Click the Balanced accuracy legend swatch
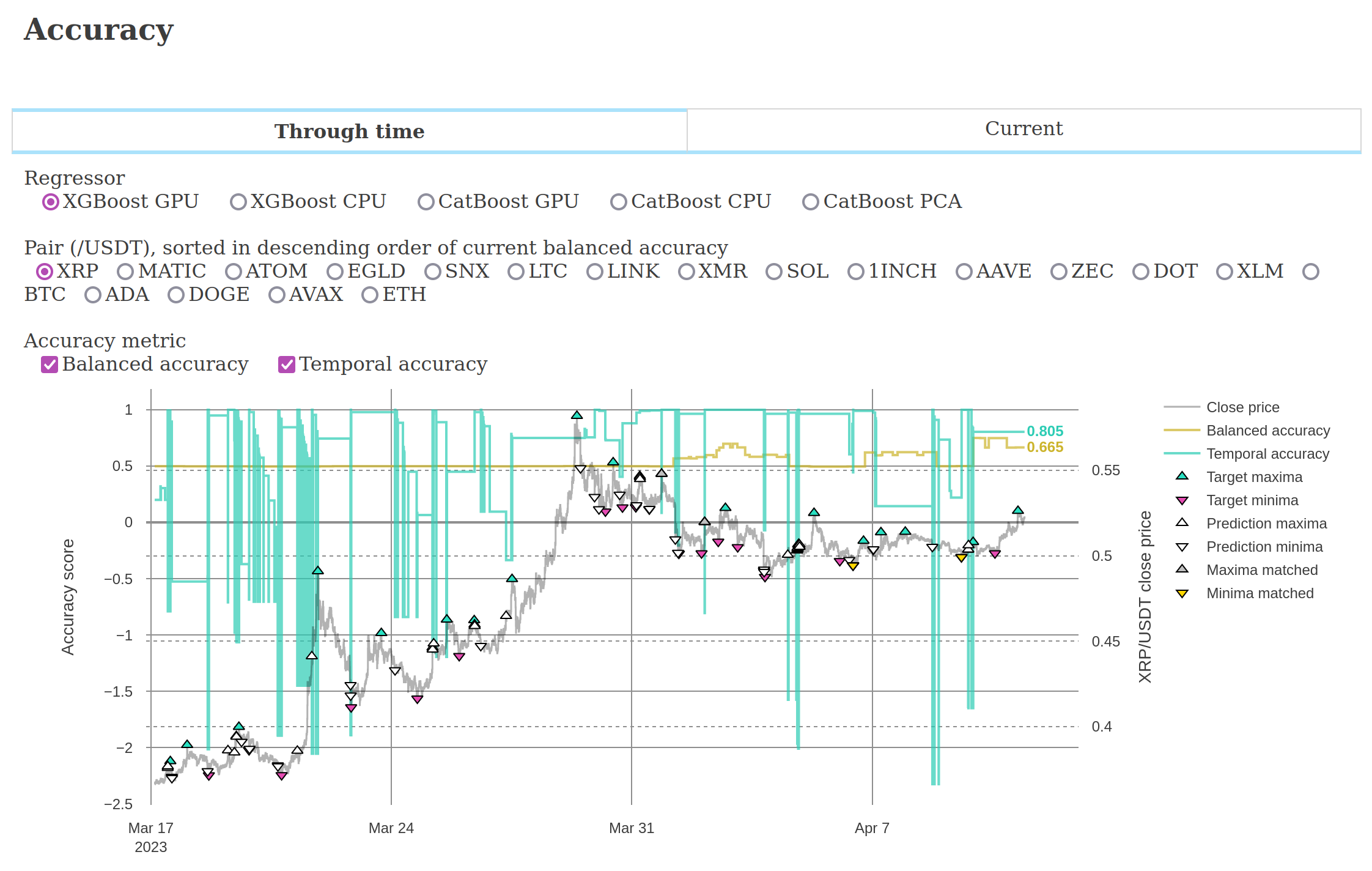The width and height of the screenshot is (1372, 871). (1182, 430)
